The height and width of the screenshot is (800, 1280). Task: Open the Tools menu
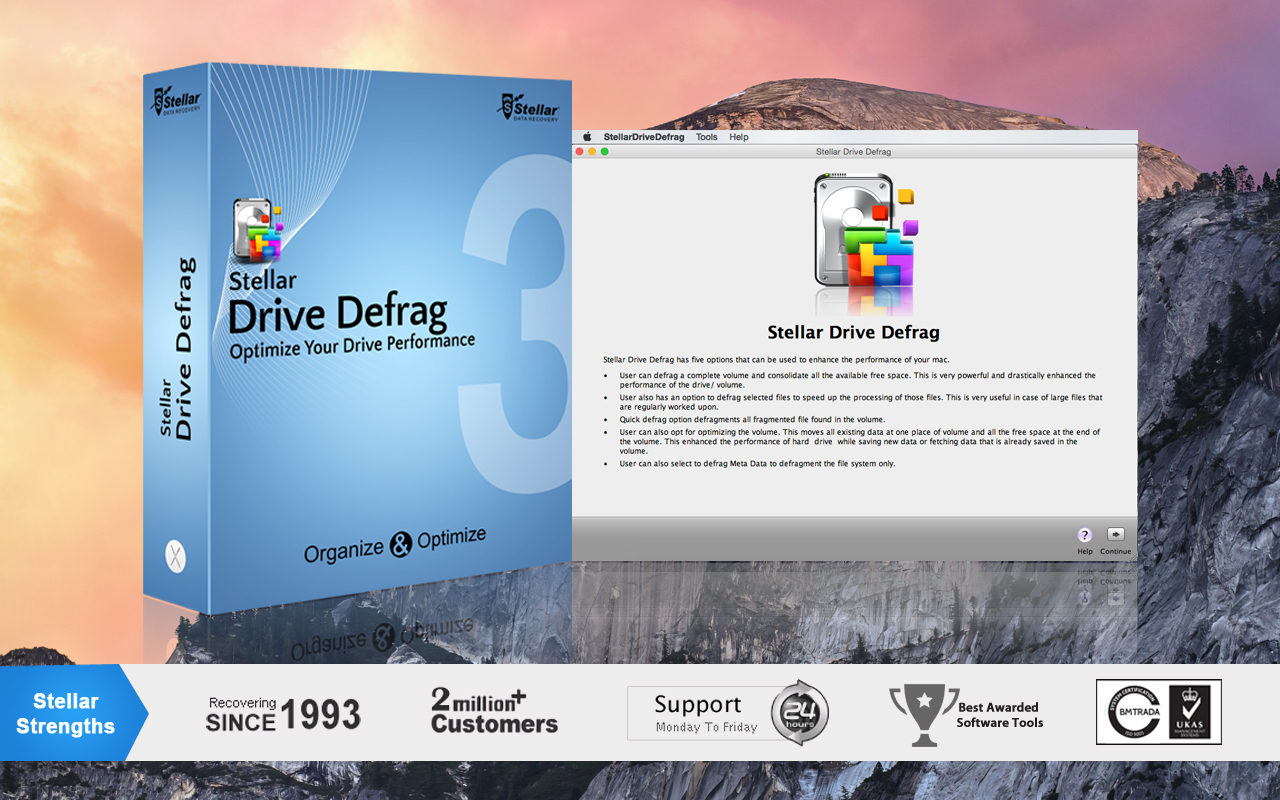[x=707, y=137]
